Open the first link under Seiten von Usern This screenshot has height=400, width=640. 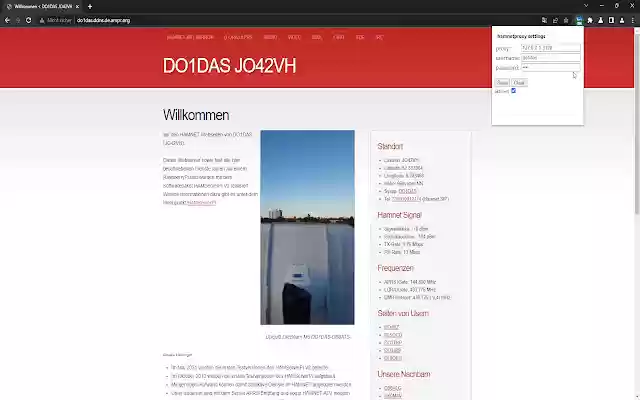point(391,327)
